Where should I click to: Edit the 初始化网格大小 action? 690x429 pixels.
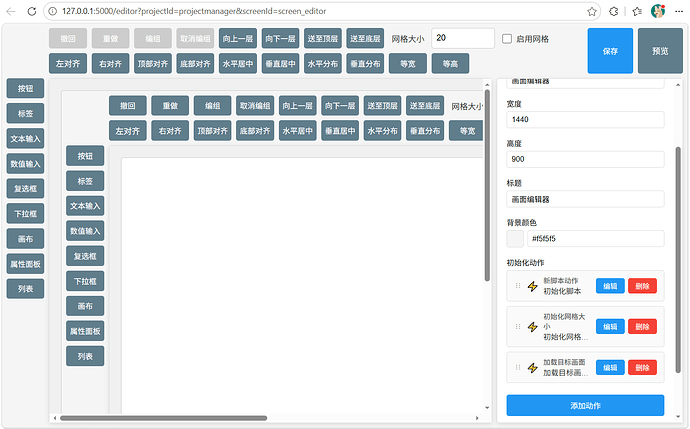click(610, 327)
